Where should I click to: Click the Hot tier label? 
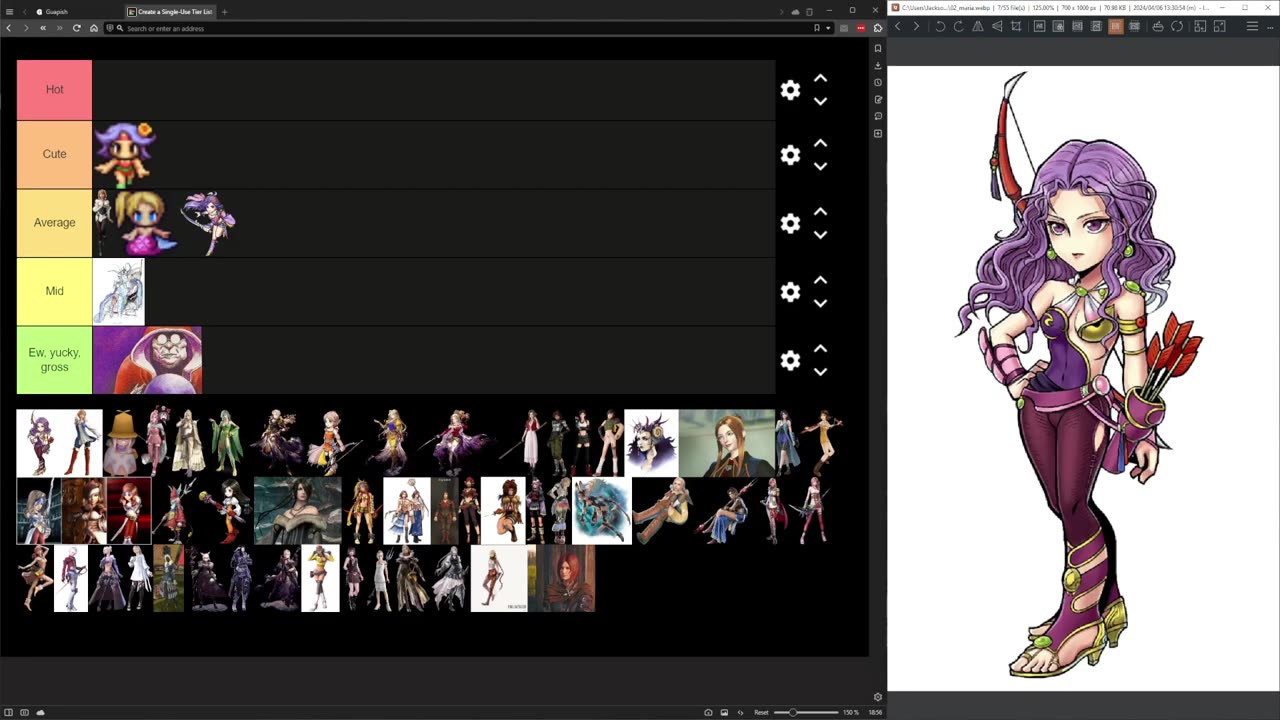pos(54,90)
